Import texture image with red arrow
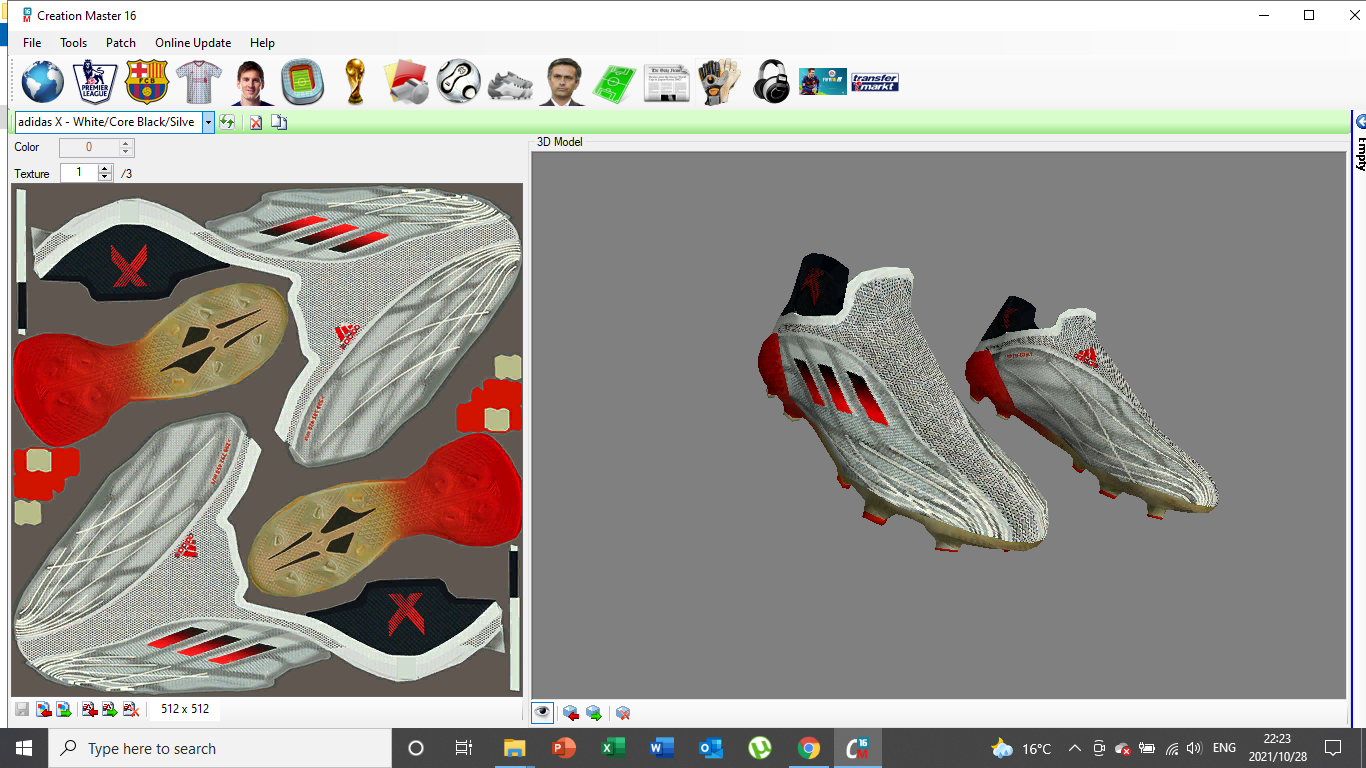Image resolution: width=1366 pixels, height=768 pixels. click(x=43, y=710)
